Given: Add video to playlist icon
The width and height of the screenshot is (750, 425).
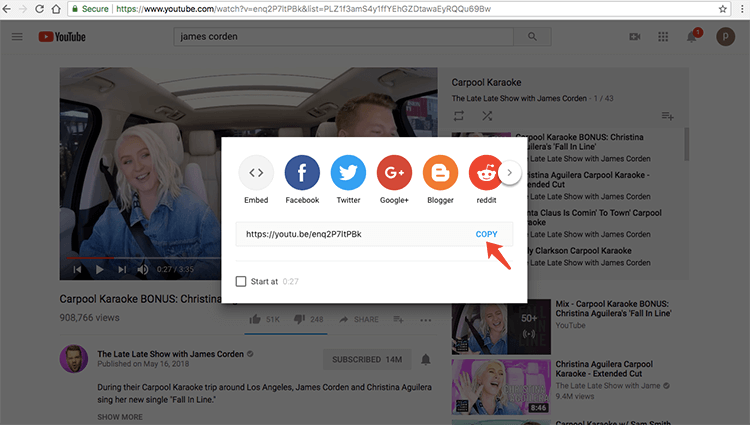Looking at the screenshot, I should (x=398, y=319).
